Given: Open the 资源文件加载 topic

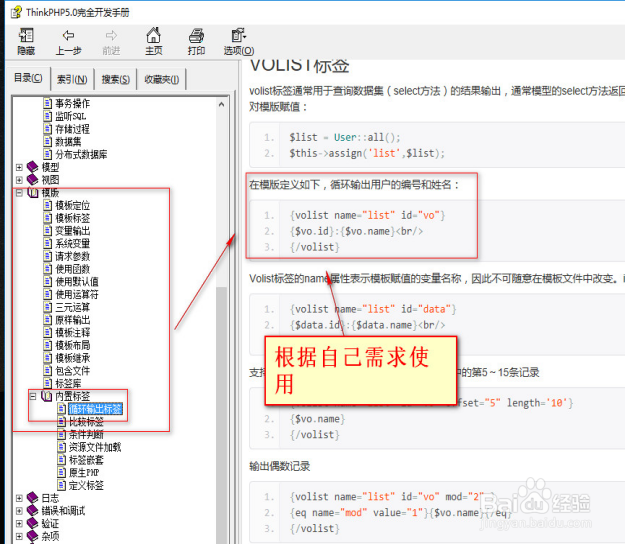Looking at the screenshot, I should click(95, 447).
